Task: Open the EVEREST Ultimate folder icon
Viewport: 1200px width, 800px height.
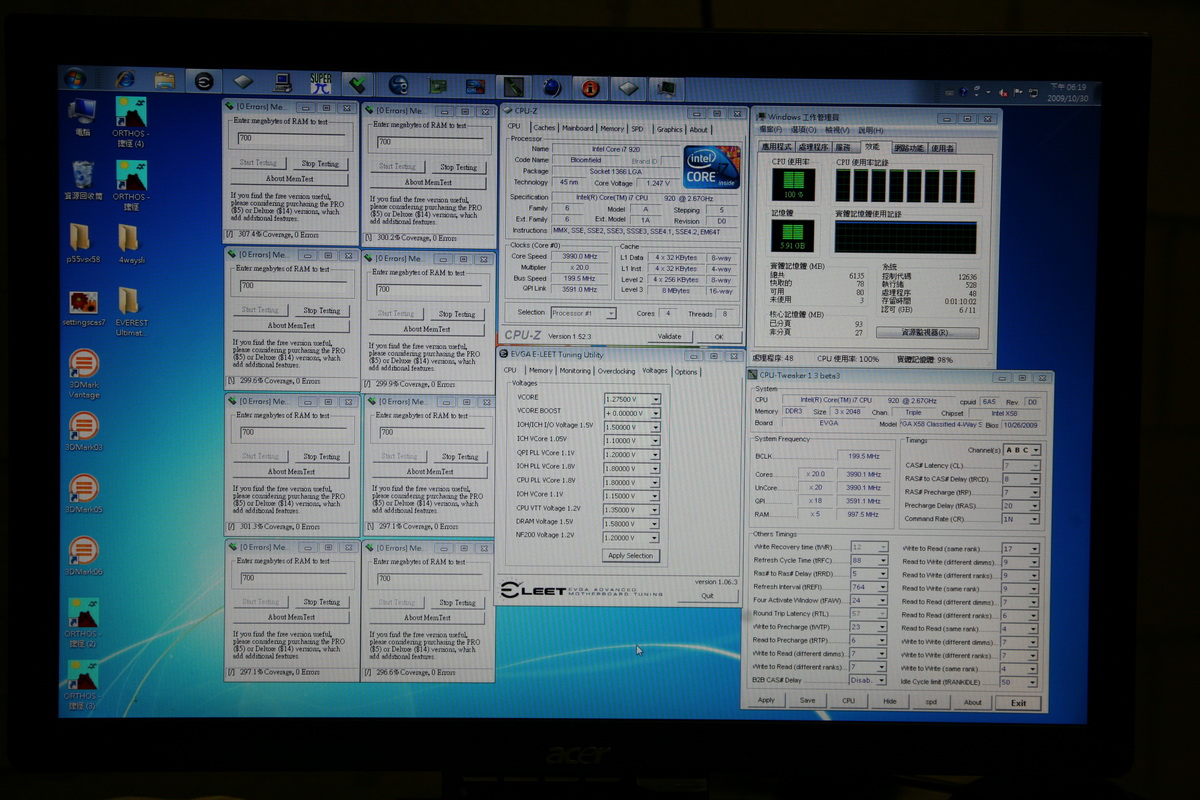Action: (131, 313)
